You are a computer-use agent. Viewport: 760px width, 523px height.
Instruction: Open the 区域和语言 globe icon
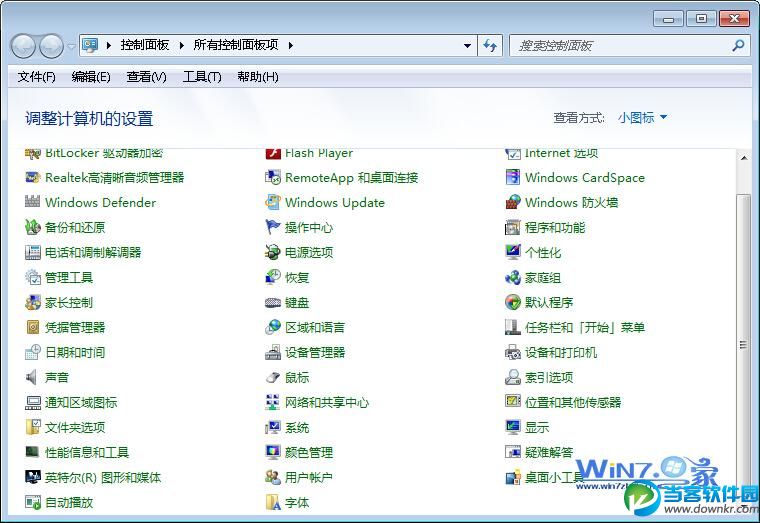273,327
